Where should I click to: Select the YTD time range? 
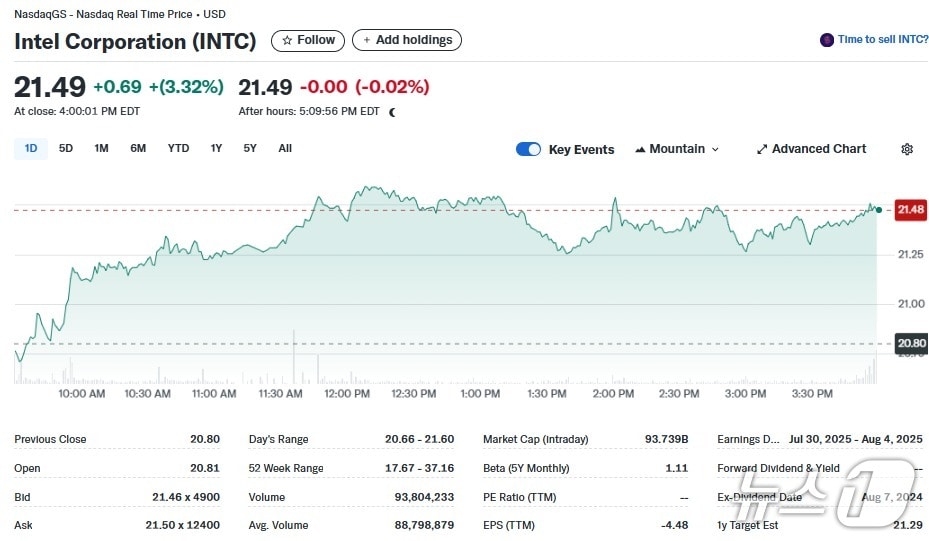coord(178,148)
